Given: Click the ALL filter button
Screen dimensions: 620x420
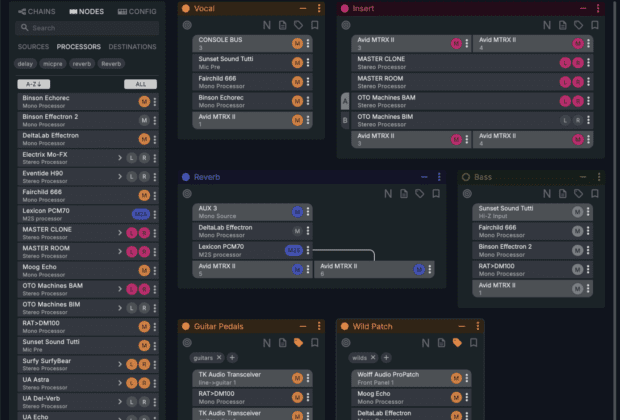Looking at the screenshot, I should [140, 84].
